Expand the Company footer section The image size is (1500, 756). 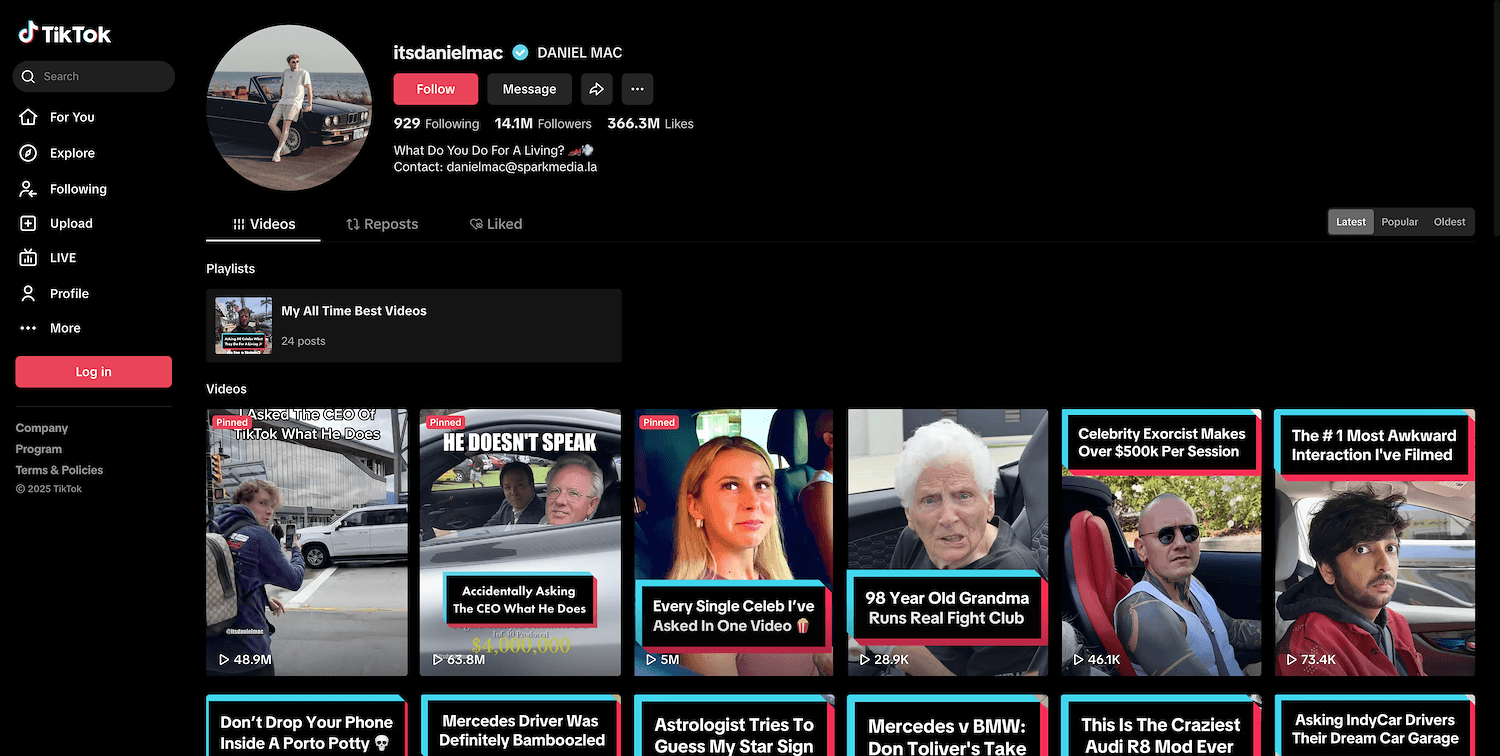pos(42,428)
